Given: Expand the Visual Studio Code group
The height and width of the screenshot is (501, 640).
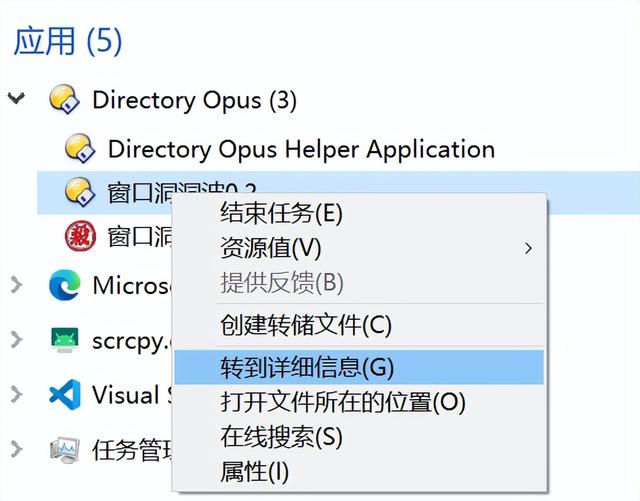Looking at the screenshot, I should click(16, 394).
